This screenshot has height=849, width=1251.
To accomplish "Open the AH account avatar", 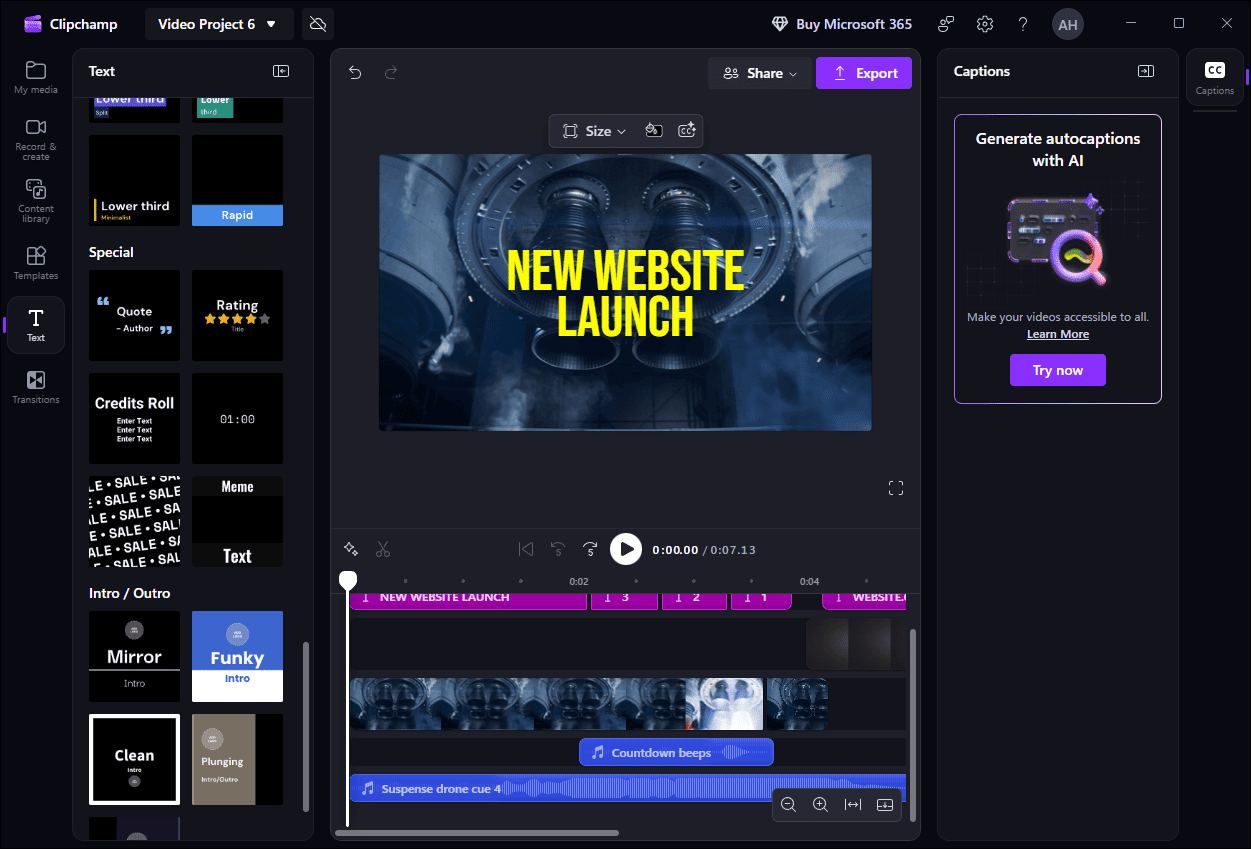I will tap(1068, 24).
